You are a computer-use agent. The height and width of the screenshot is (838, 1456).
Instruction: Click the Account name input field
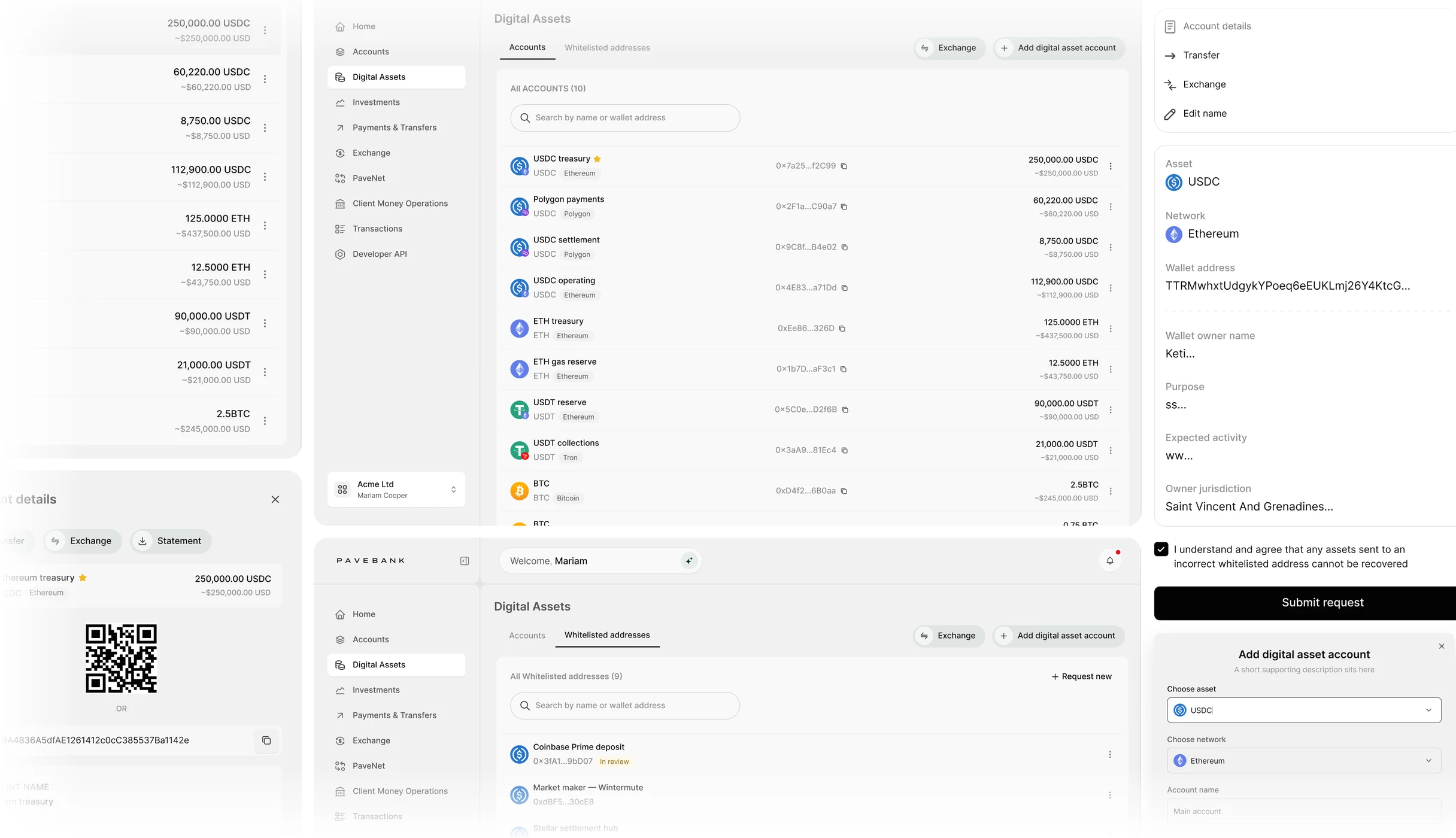tap(1304, 812)
